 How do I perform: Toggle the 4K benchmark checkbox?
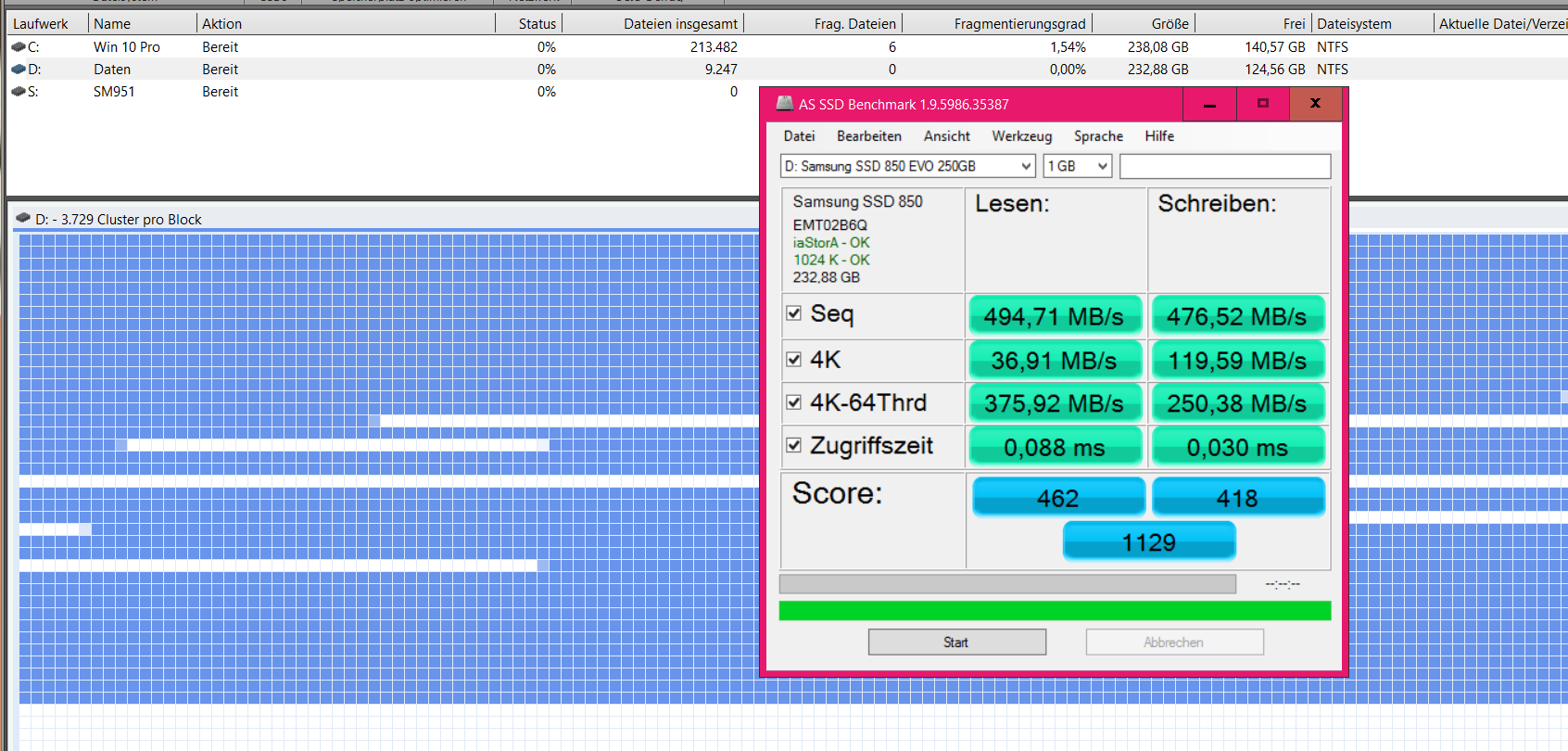click(x=793, y=359)
